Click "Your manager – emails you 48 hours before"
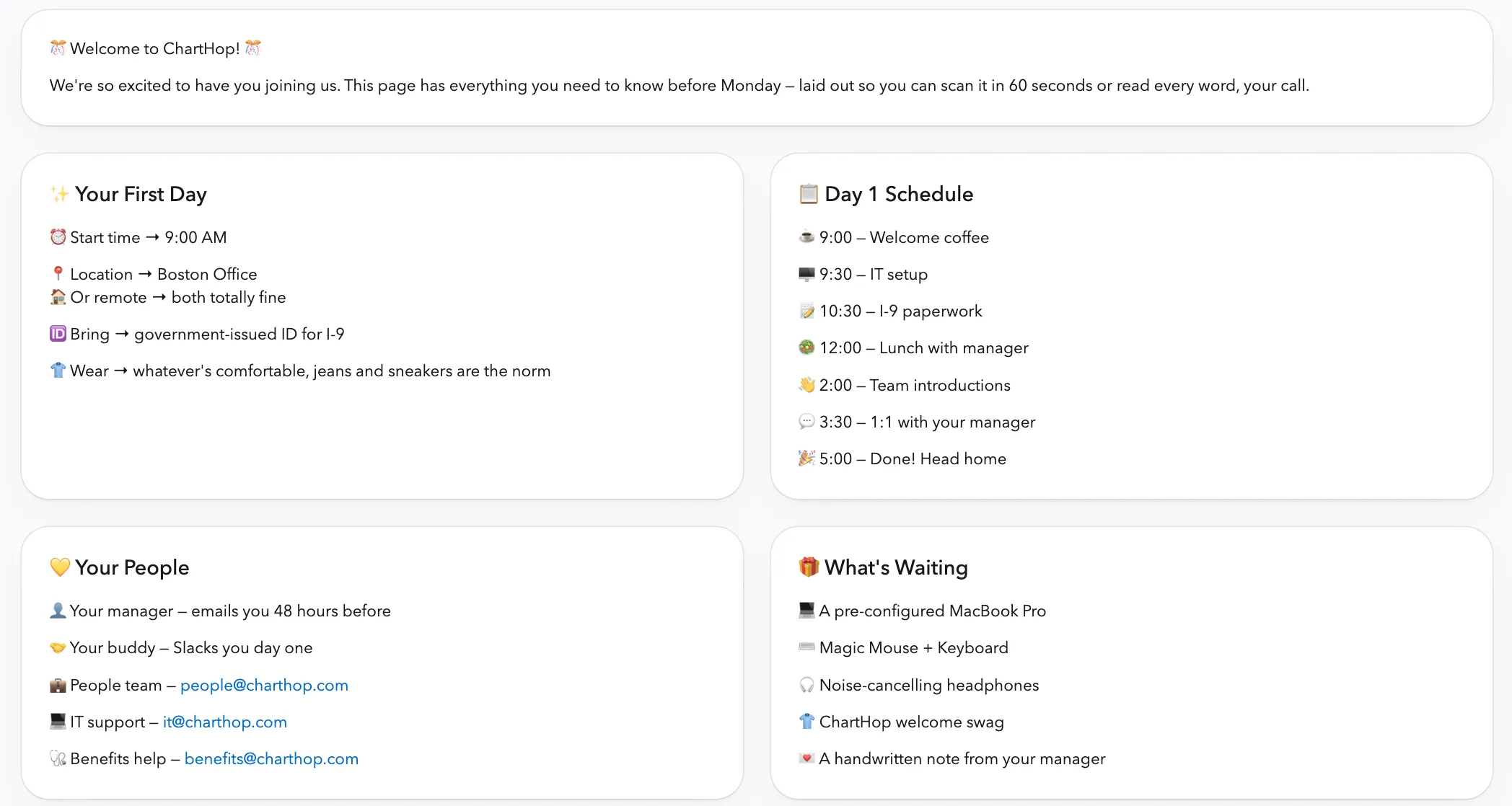This screenshot has width=1512, height=806. (230, 611)
